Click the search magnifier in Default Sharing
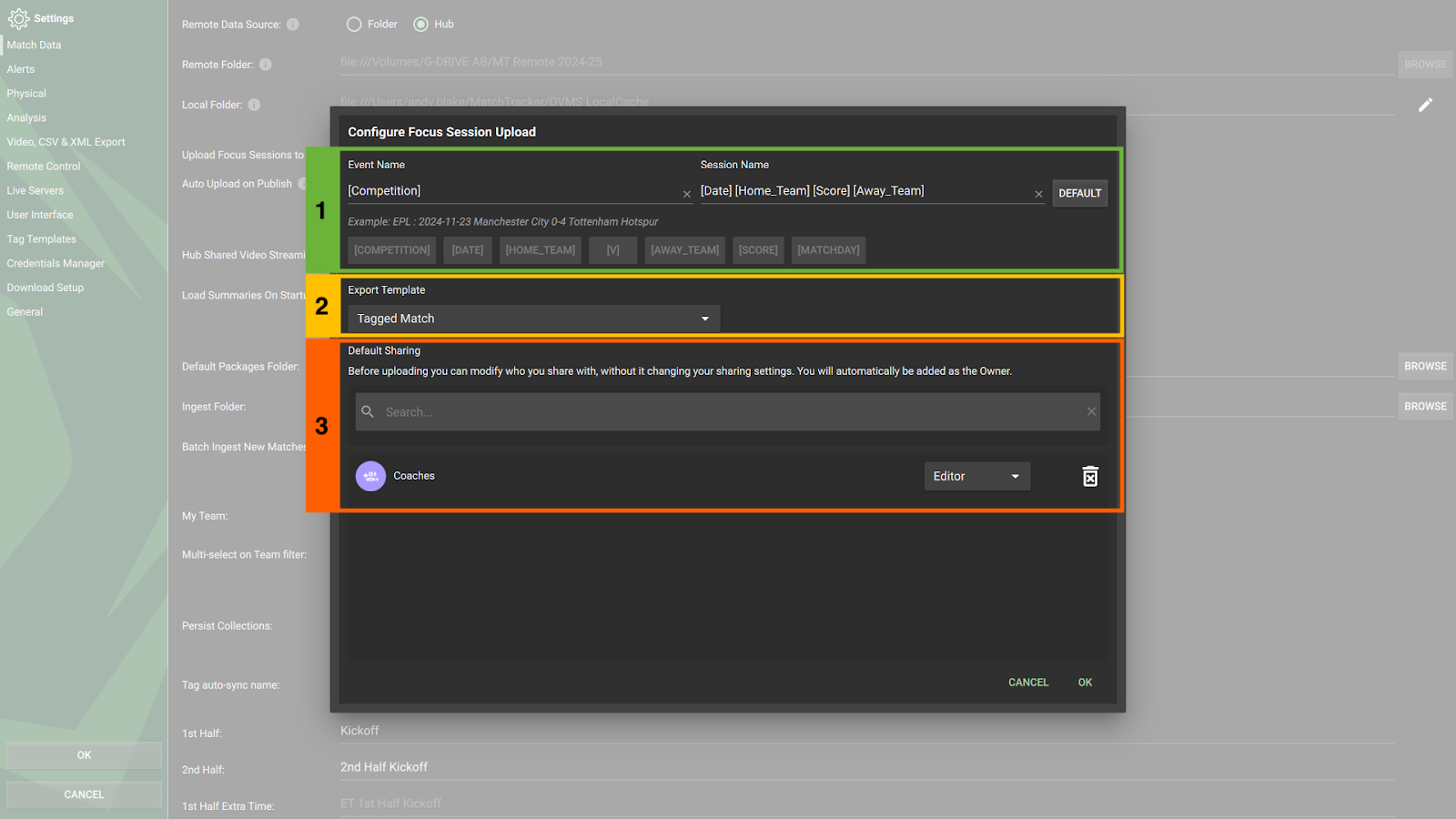This screenshot has height=819, width=1456. 367,411
